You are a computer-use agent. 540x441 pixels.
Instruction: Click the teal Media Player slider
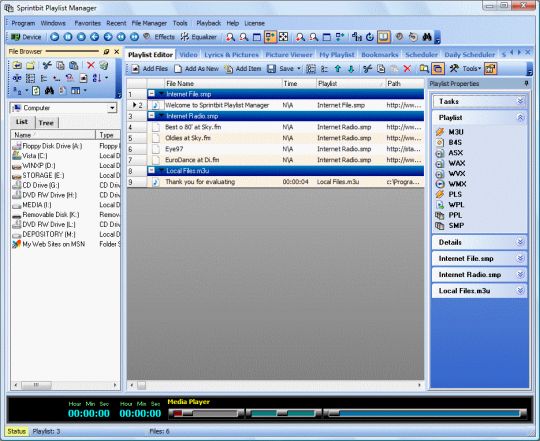point(283,413)
